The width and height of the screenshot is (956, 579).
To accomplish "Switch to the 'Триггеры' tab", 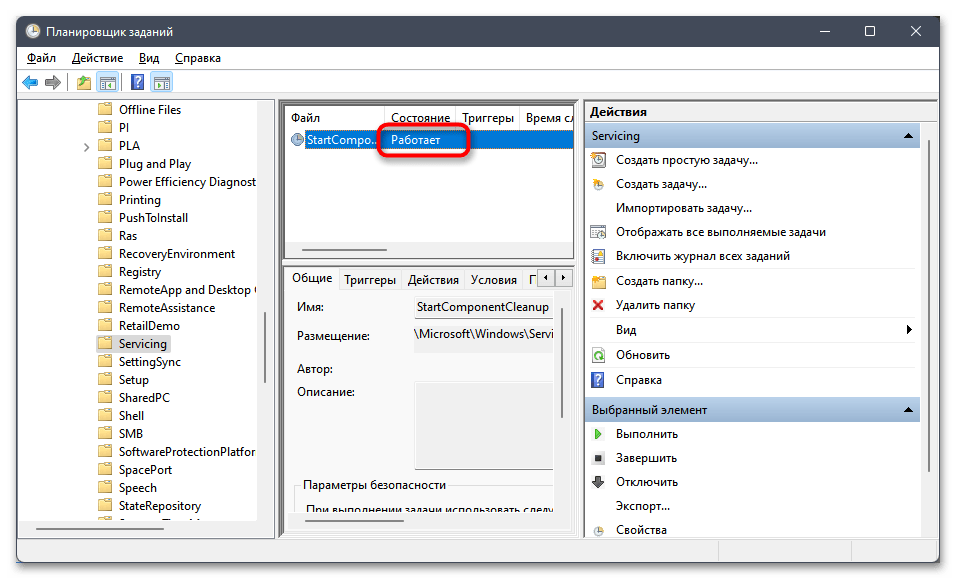I will (370, 280).
